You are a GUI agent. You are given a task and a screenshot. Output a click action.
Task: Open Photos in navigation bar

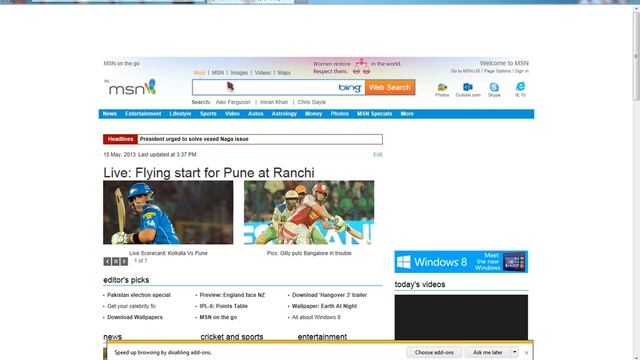click(x=340, y=114)
